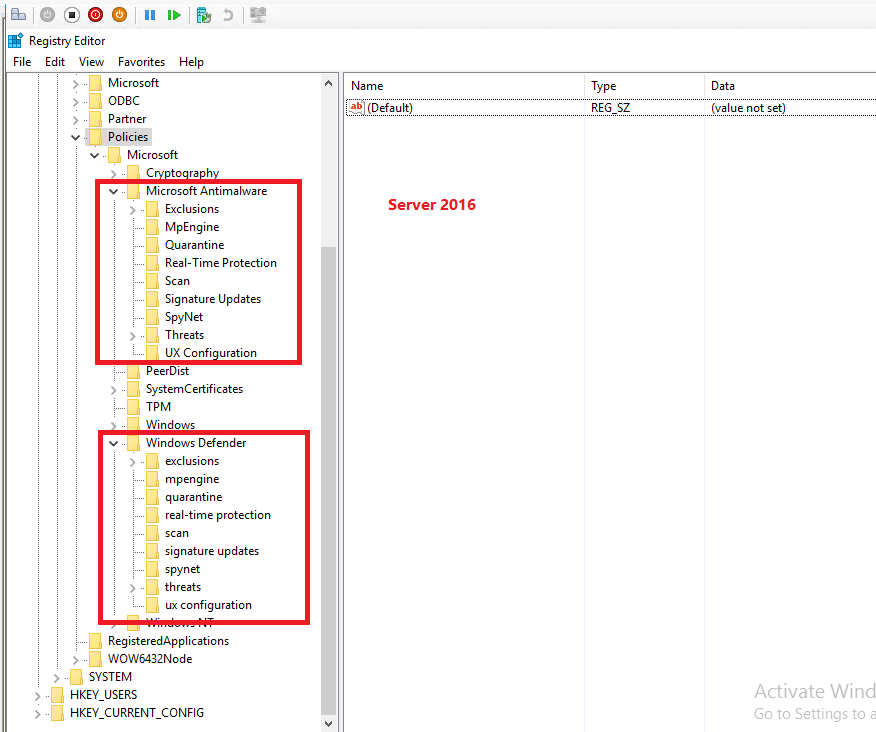Open the File menu

click(22, 62)
